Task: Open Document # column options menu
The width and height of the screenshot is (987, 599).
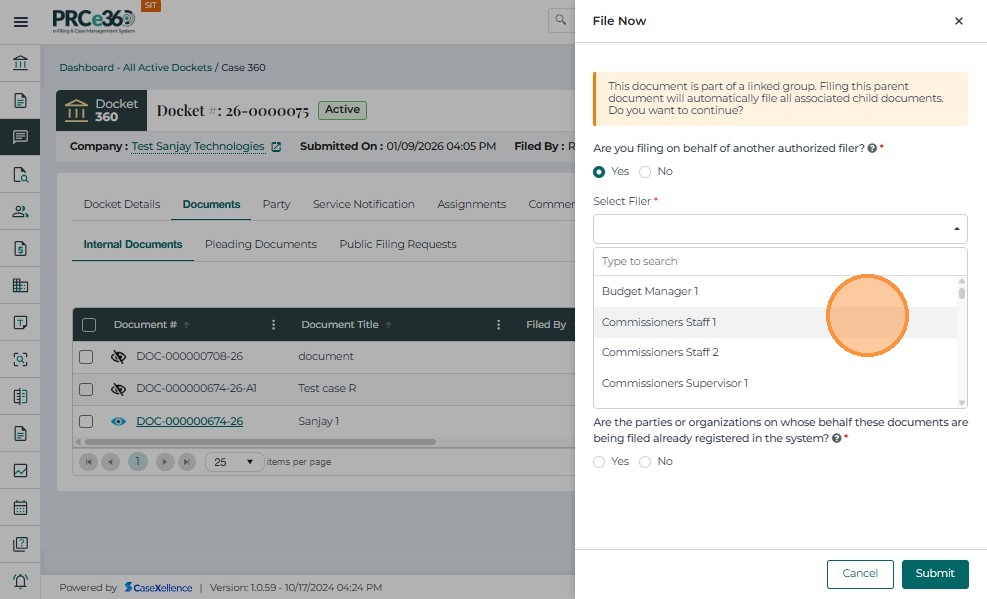Action: coord(274,325)
